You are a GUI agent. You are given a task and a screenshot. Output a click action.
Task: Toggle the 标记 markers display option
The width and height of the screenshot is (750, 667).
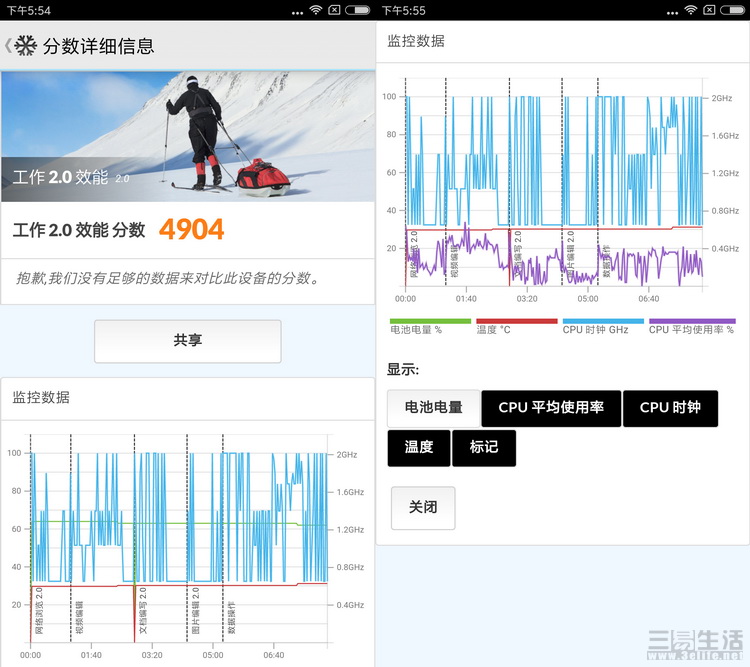coord(484,448)
